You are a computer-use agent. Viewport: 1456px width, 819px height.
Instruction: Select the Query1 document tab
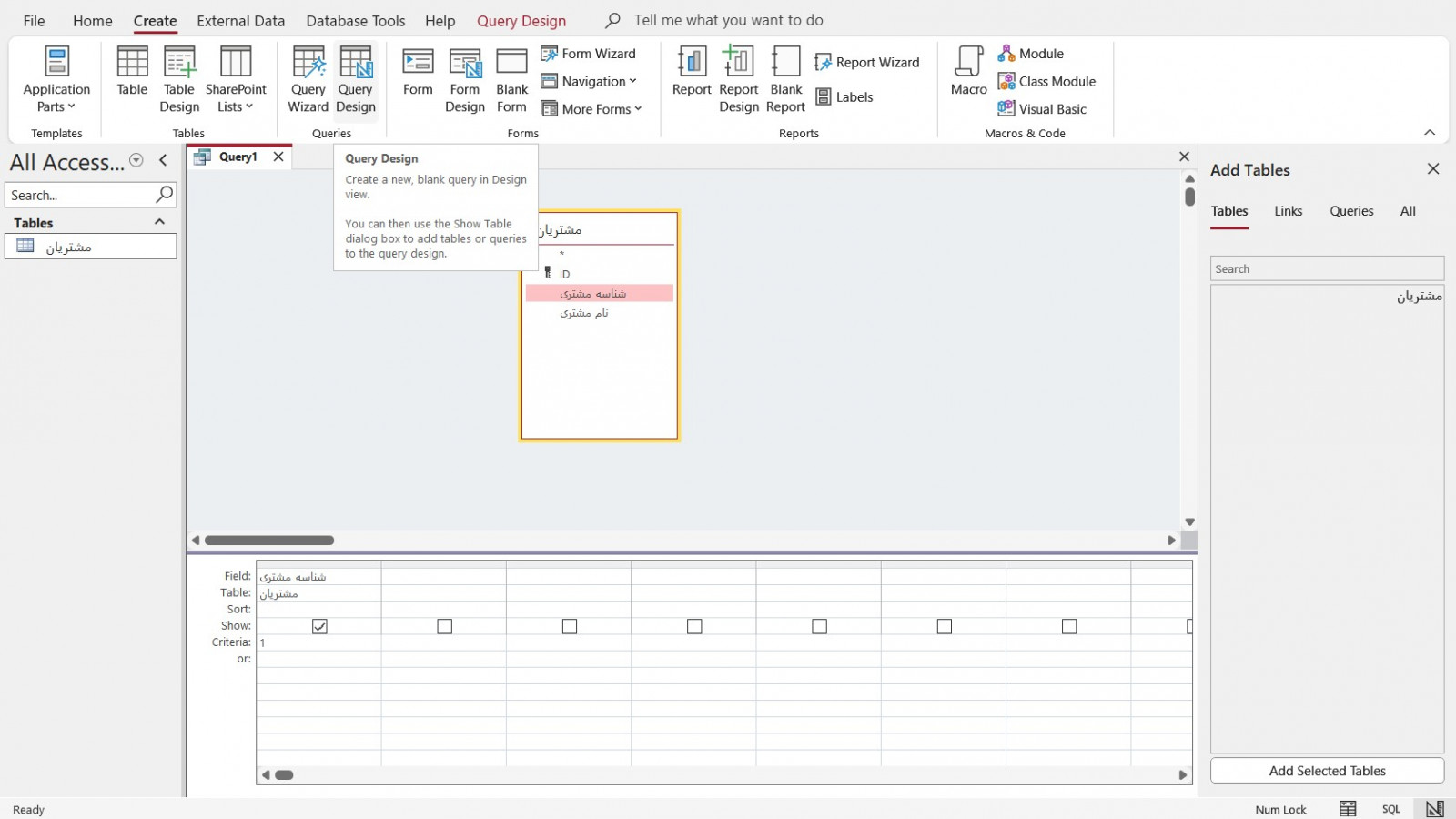[238, 157]
